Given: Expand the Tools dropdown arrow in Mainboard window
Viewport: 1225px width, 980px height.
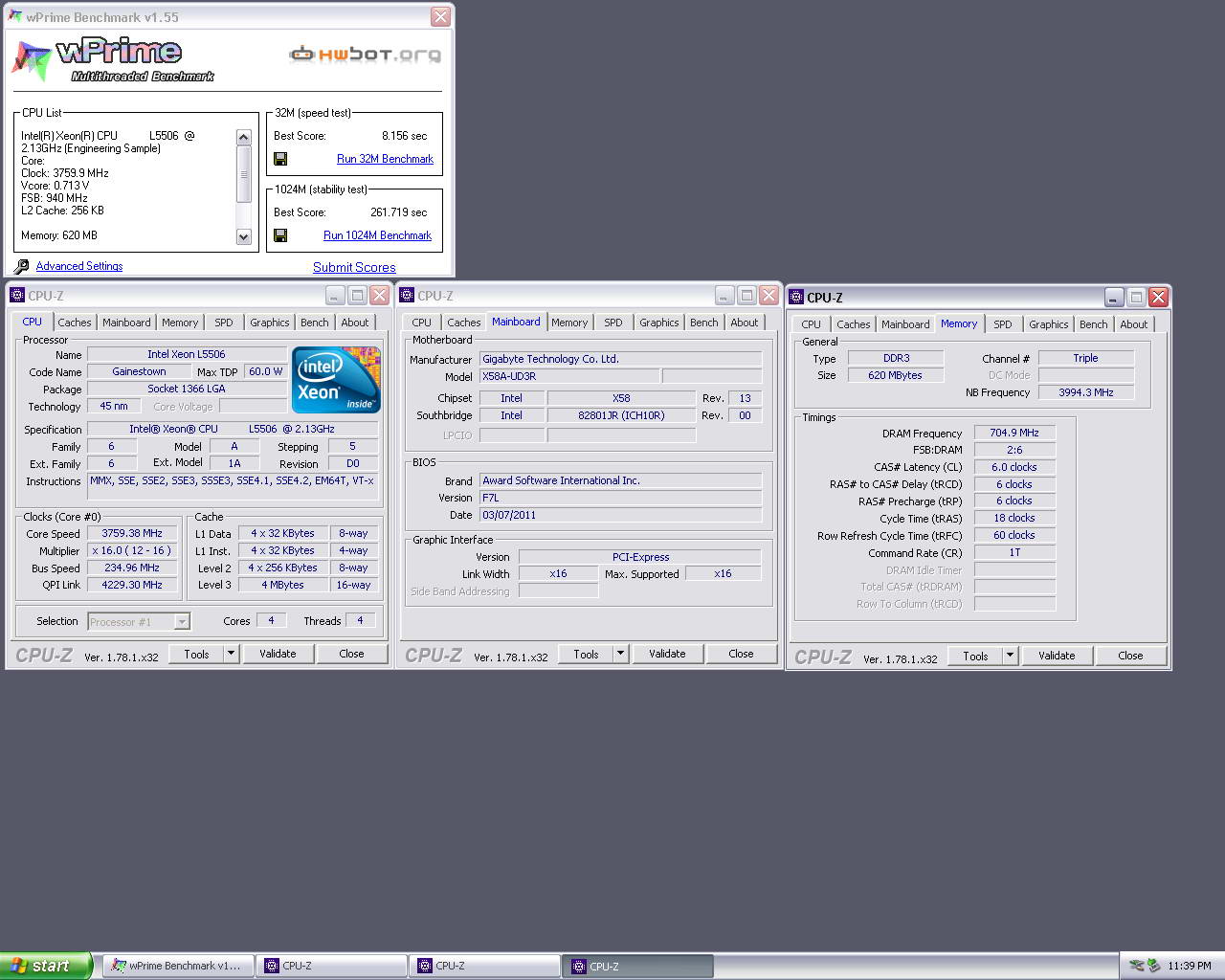Looking at the screenshot, I should click(620, 654).
